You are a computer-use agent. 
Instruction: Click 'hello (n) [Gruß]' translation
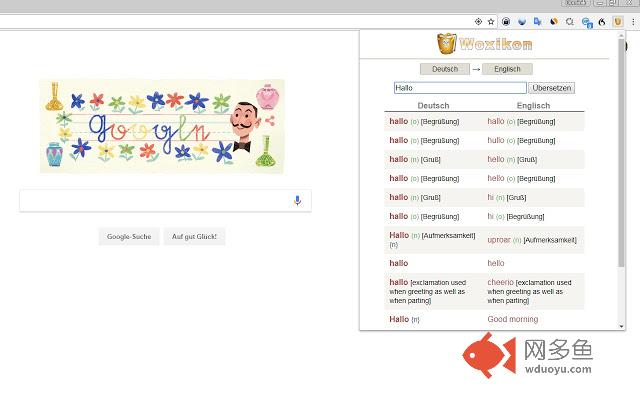512,159
